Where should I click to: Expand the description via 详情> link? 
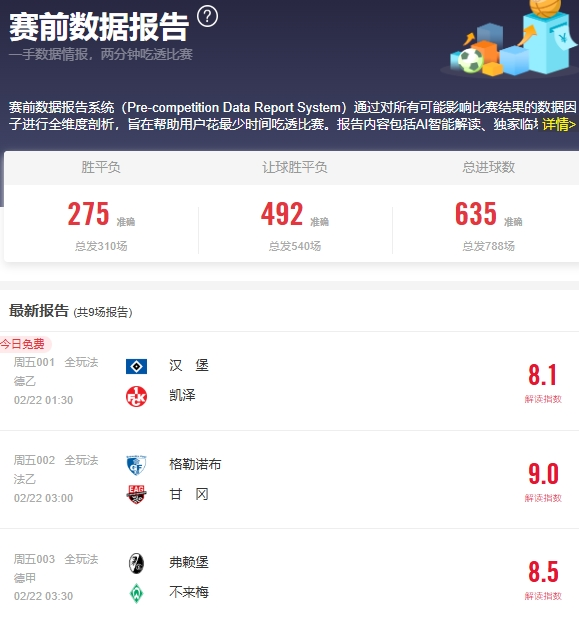pos(559,124)
